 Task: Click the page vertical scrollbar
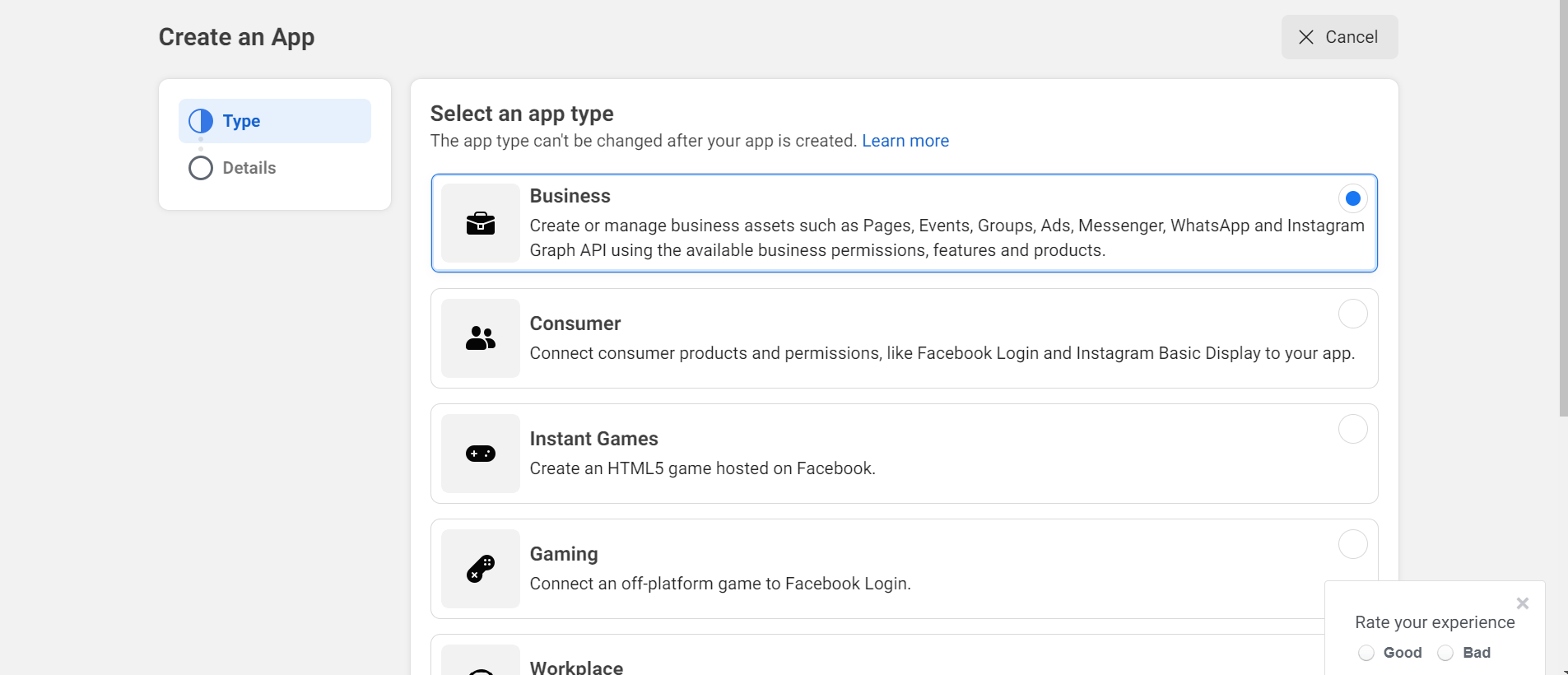point(1564,208)
